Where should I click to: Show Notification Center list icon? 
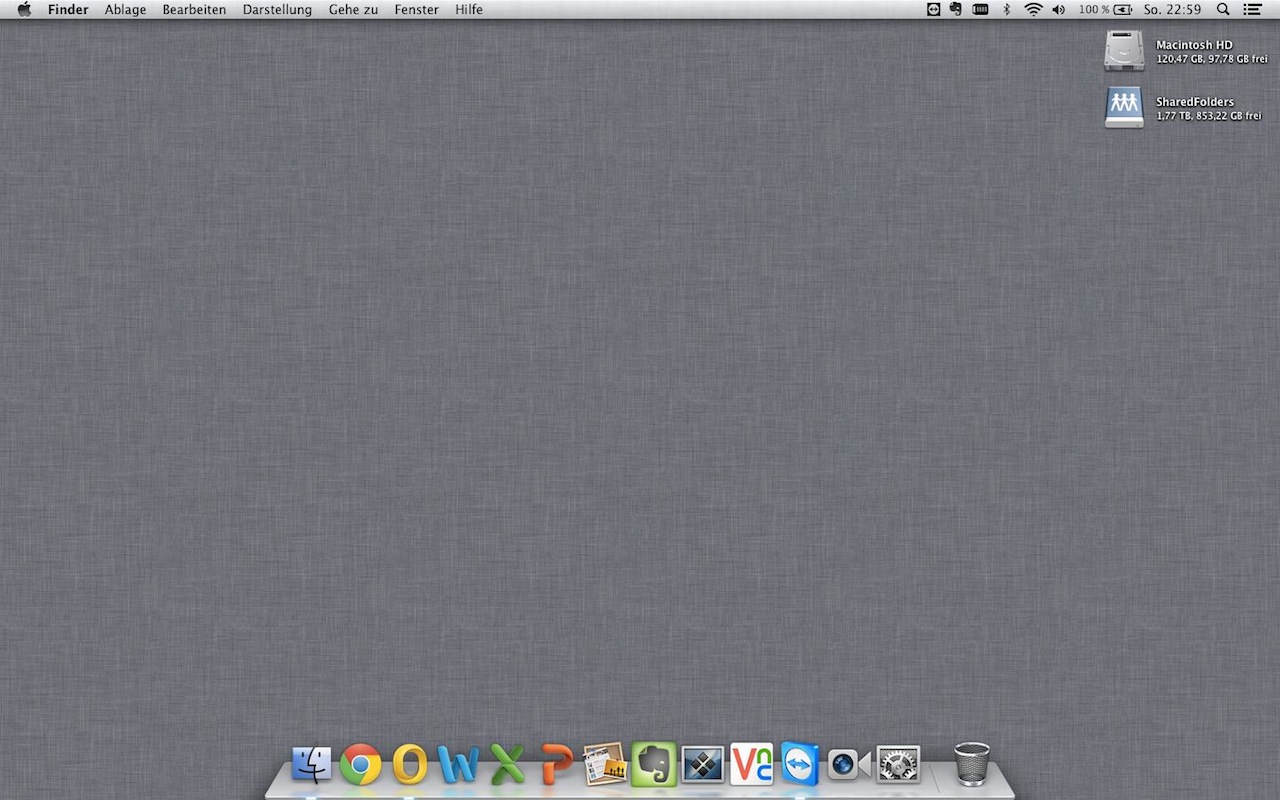[1252, 10]
